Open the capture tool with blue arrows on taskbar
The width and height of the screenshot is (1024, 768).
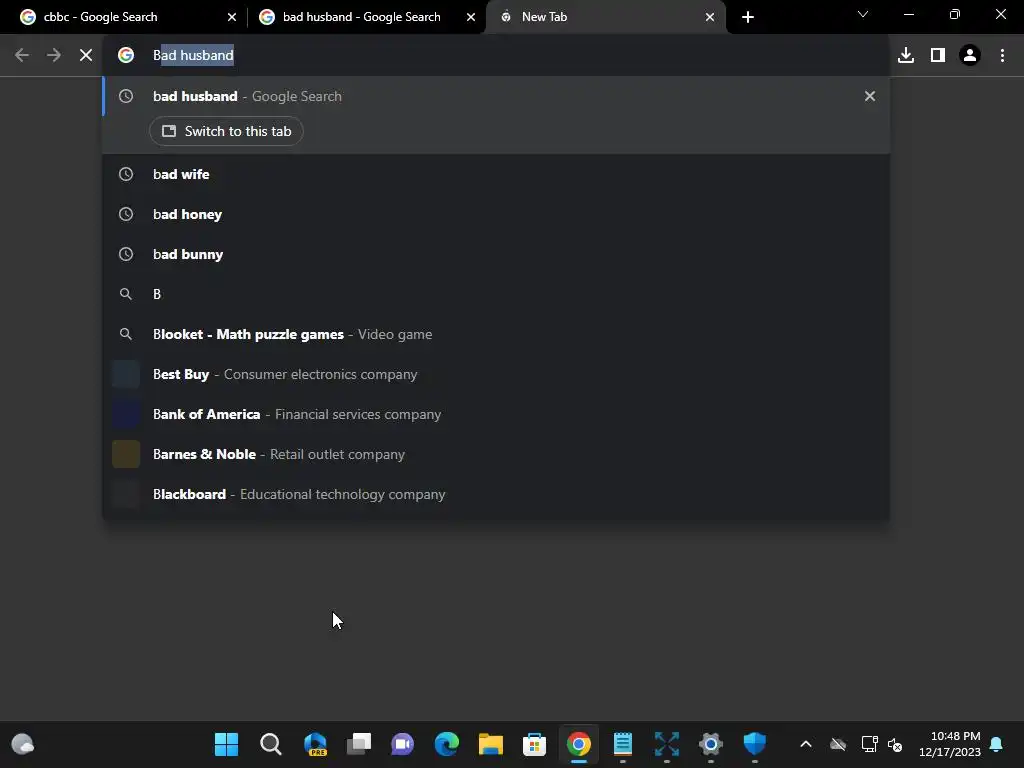(666, 744)
